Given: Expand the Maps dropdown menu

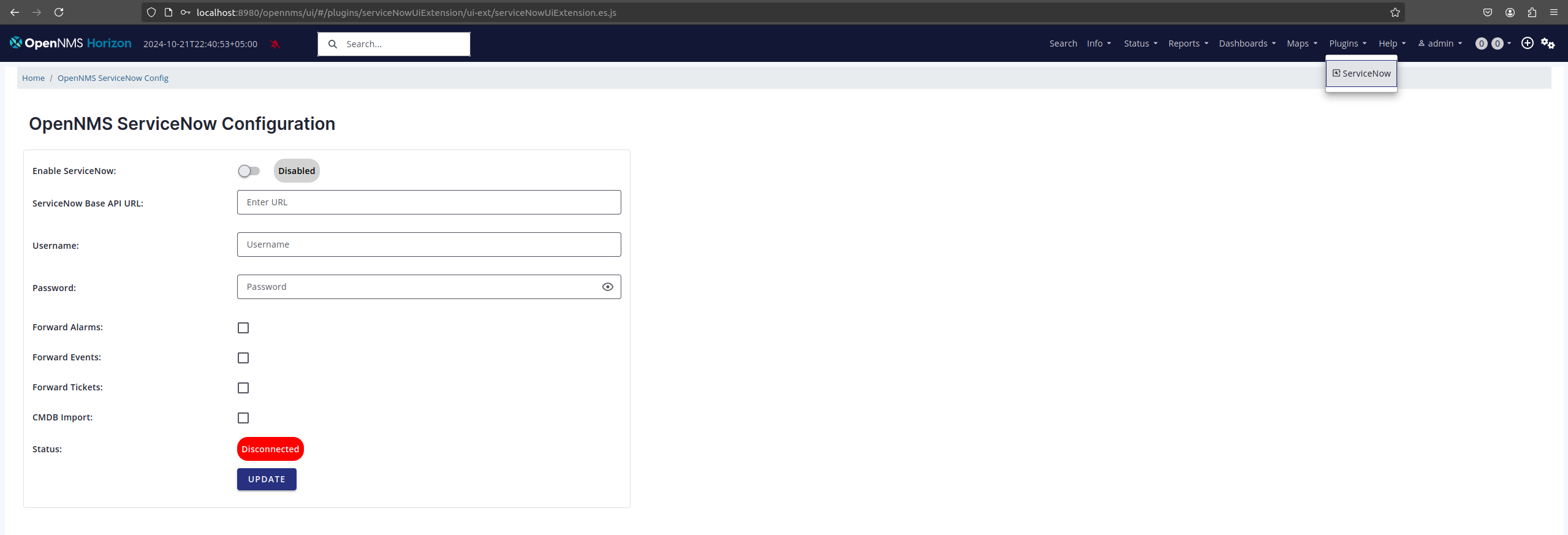Looking at the screenshot, I should [x=1302, y=44].
